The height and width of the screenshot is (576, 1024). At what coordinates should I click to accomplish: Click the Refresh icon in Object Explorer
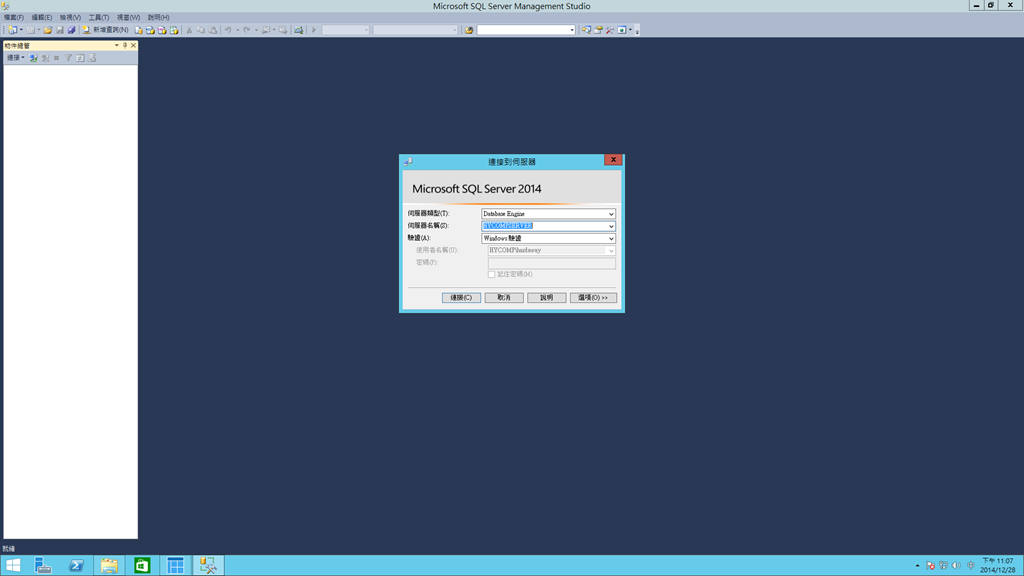(x=80, y=58)
